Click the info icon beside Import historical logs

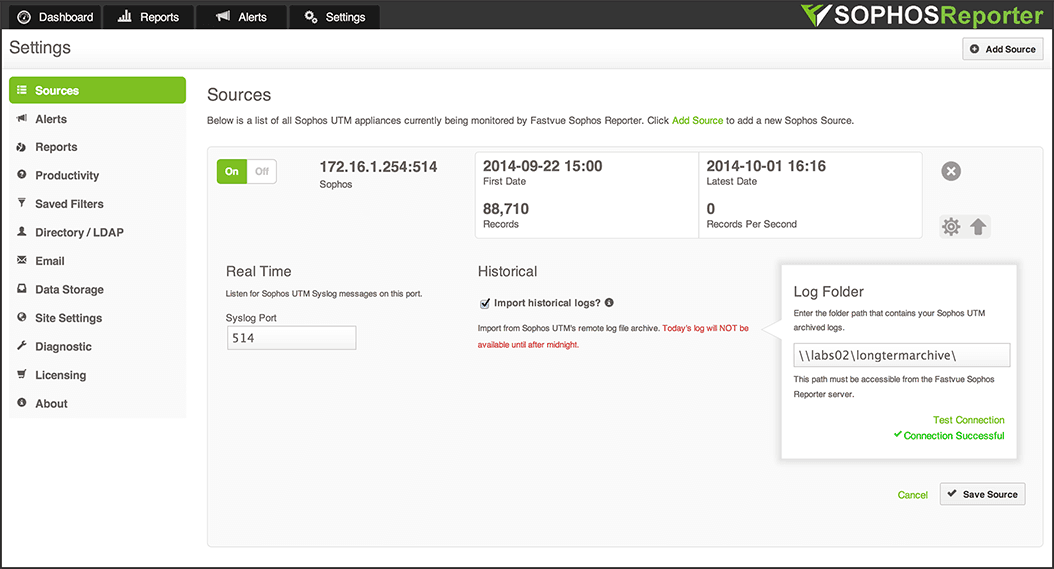click(609, 303)
